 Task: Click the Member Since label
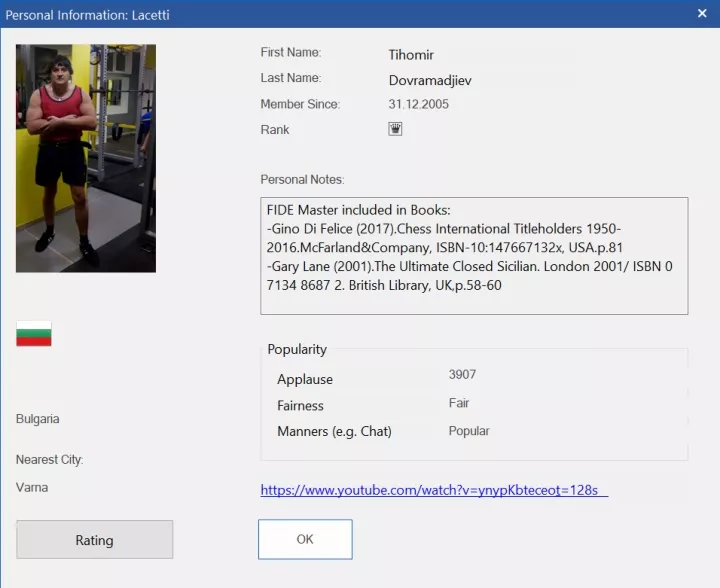(300, 104)
